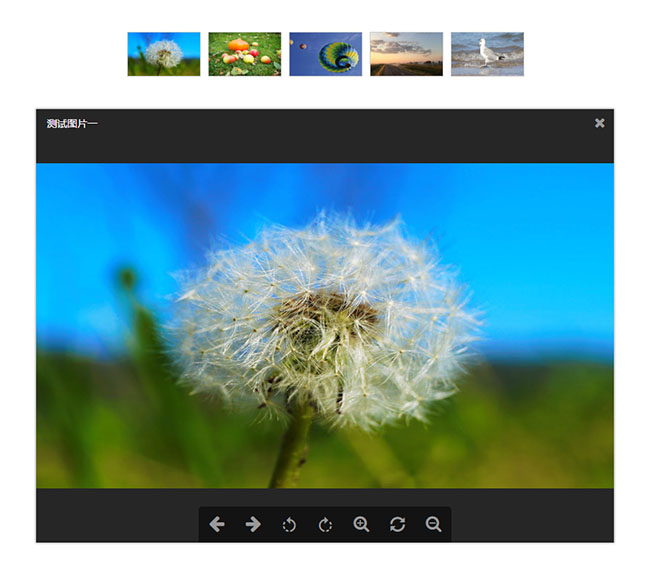
Task: Pick the sunset road thumbnail
Action: [406, 54]
